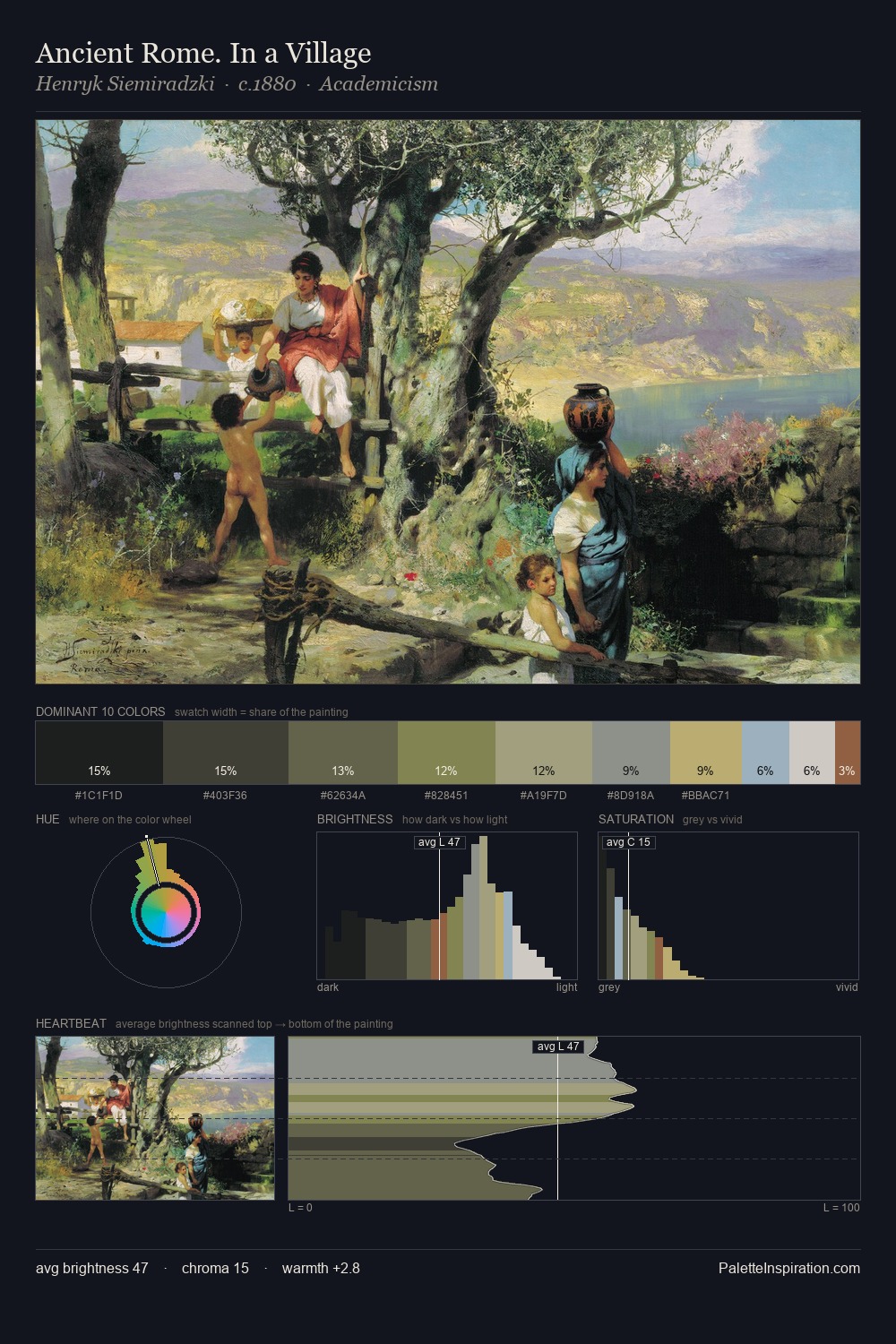The height and width of the screenshot is (1344, 896).
Task: Click the hex code #8D918A
Action: 631,796
